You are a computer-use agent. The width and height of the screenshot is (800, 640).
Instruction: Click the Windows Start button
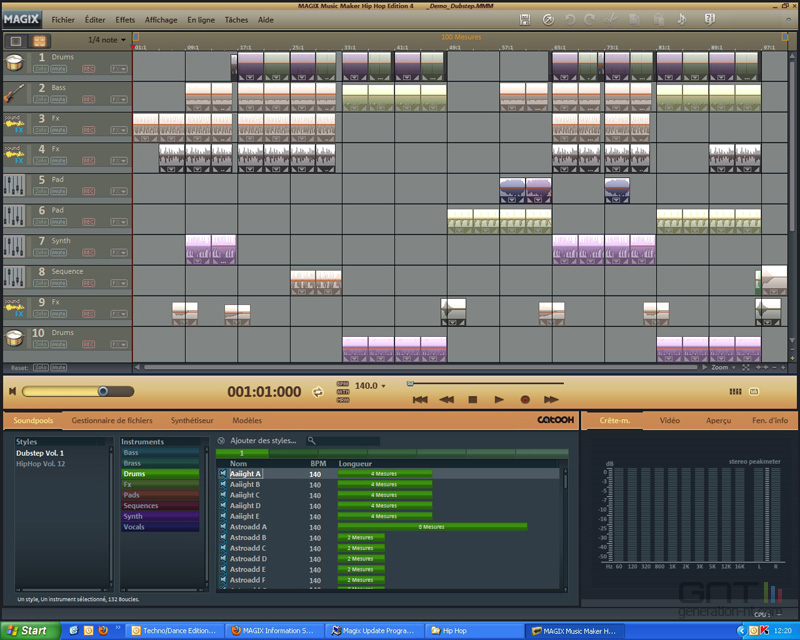tap(30, 631)
